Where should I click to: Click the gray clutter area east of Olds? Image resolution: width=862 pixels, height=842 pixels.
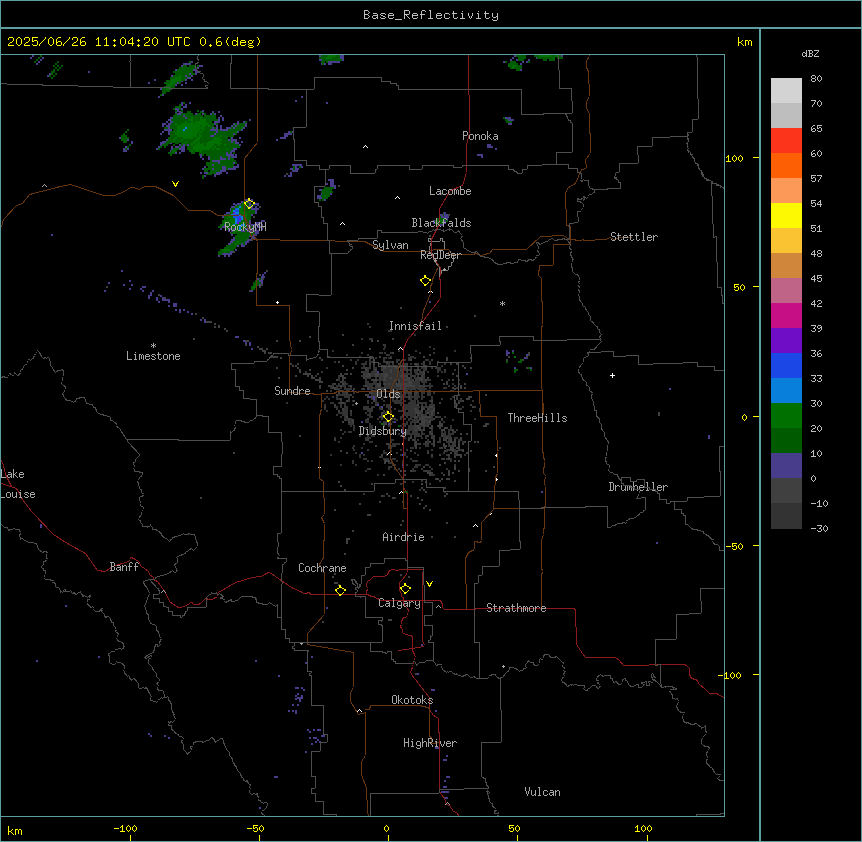coord(421,409)
